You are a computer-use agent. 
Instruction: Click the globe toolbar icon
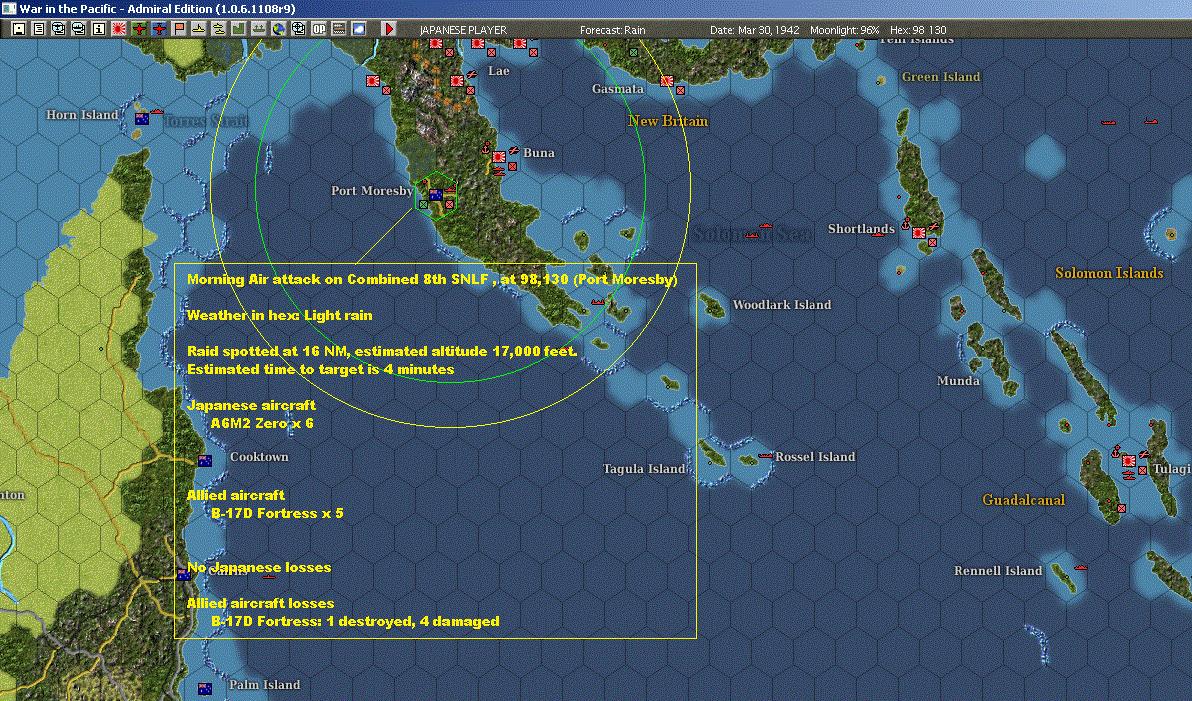point(278,29)
